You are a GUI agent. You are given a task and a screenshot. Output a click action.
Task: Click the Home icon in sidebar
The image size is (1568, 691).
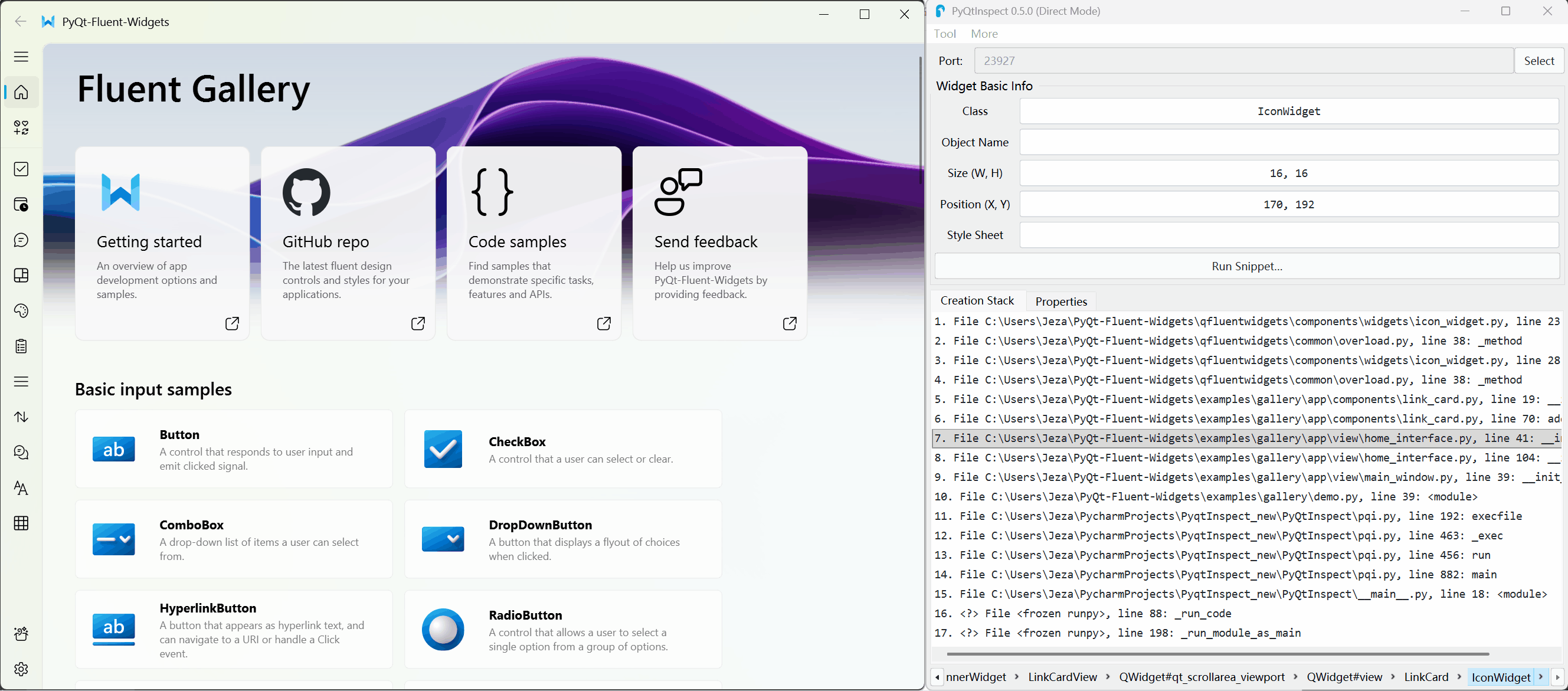click(21, 93)
